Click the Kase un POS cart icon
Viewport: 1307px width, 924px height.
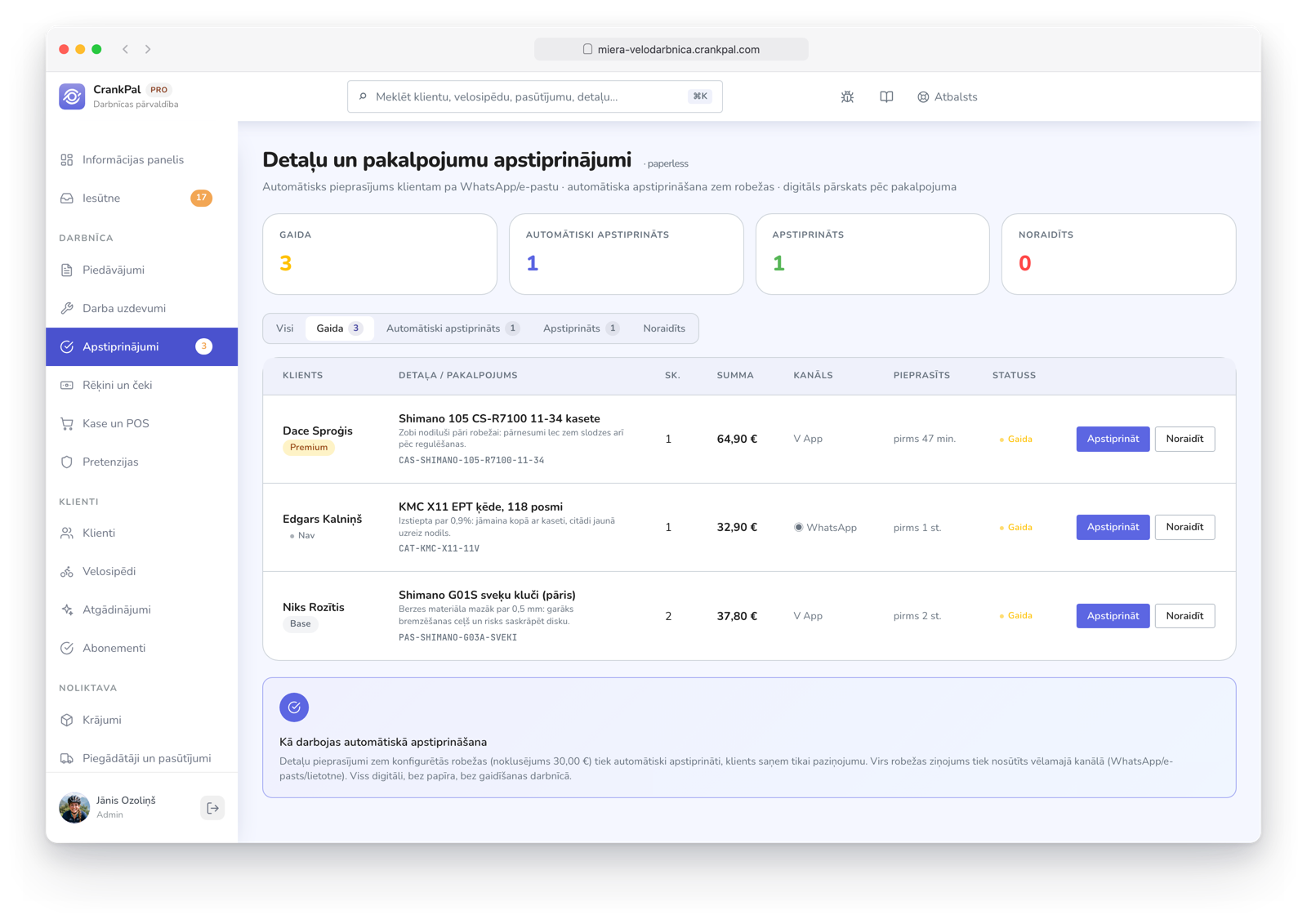pyautogui.click(x=67, y=424)
